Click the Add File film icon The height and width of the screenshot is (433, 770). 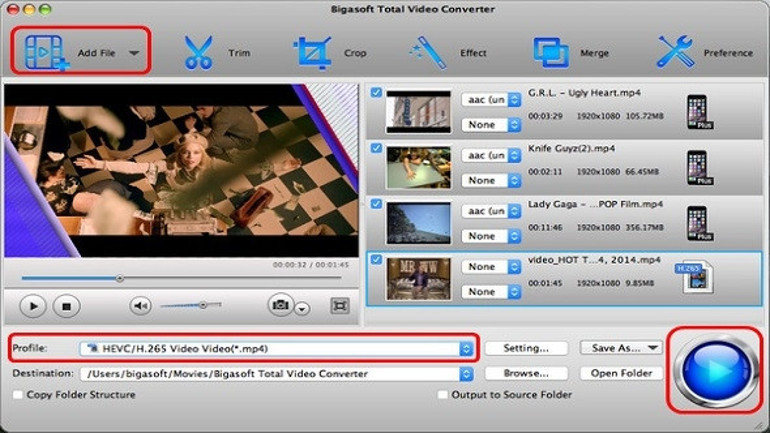pos(46,52)
